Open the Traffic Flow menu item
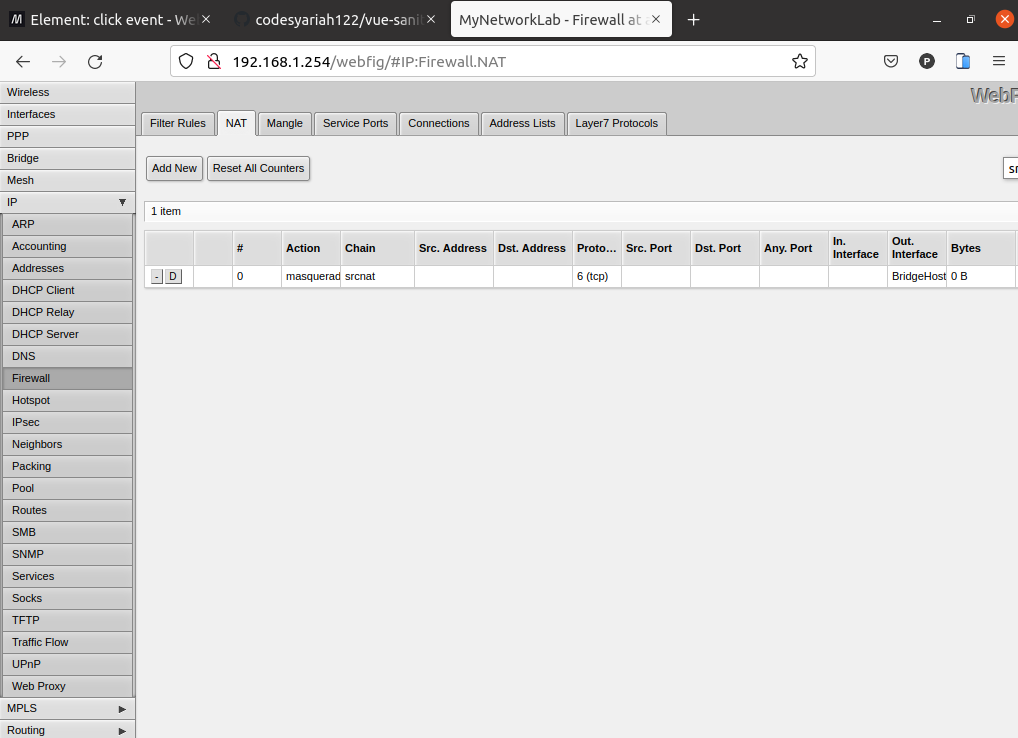This screenshot has height=738, width=1018. (x=68, y=643)
